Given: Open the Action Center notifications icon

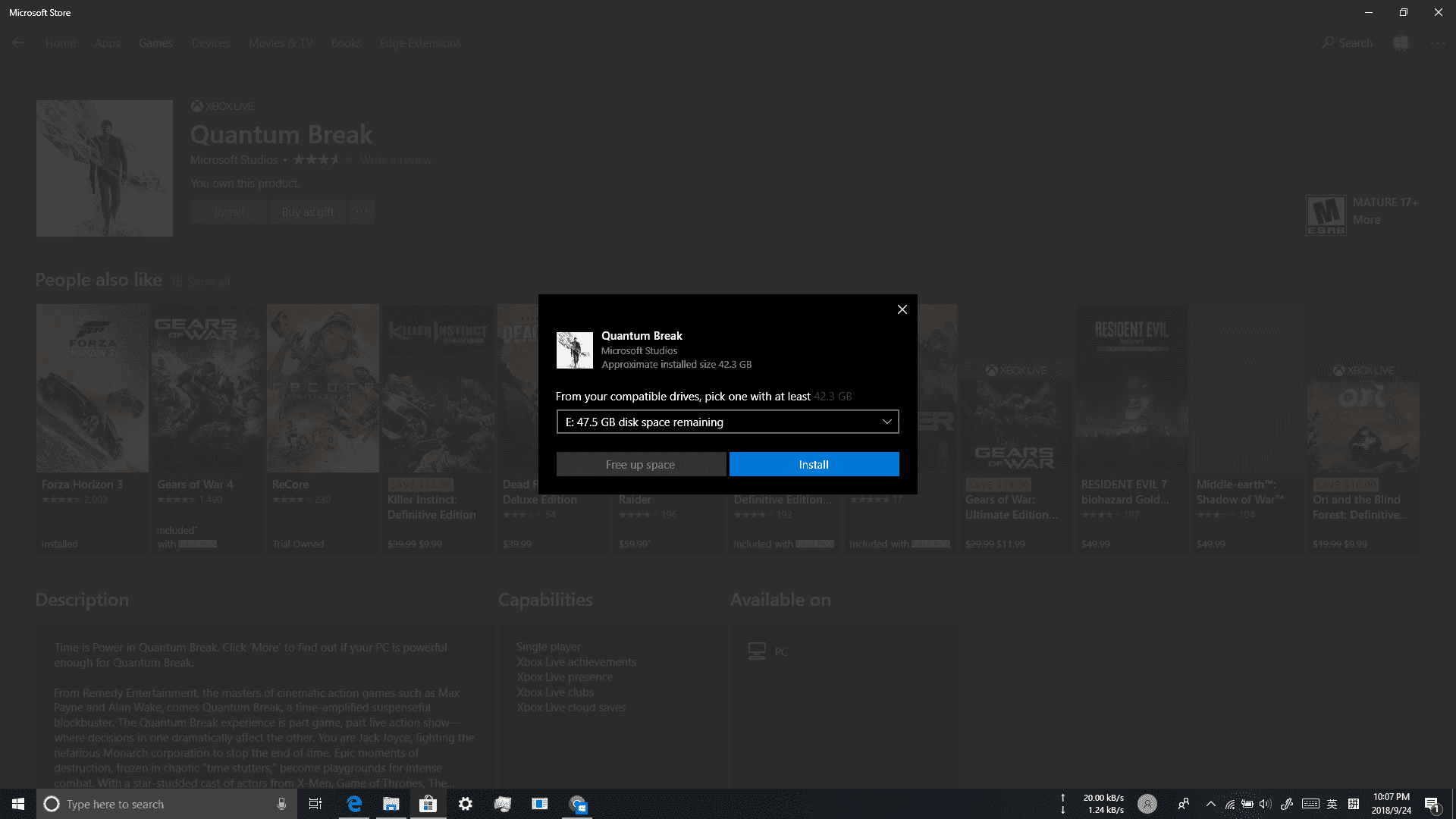Looking at the screenshot, I should point(1432,804).
